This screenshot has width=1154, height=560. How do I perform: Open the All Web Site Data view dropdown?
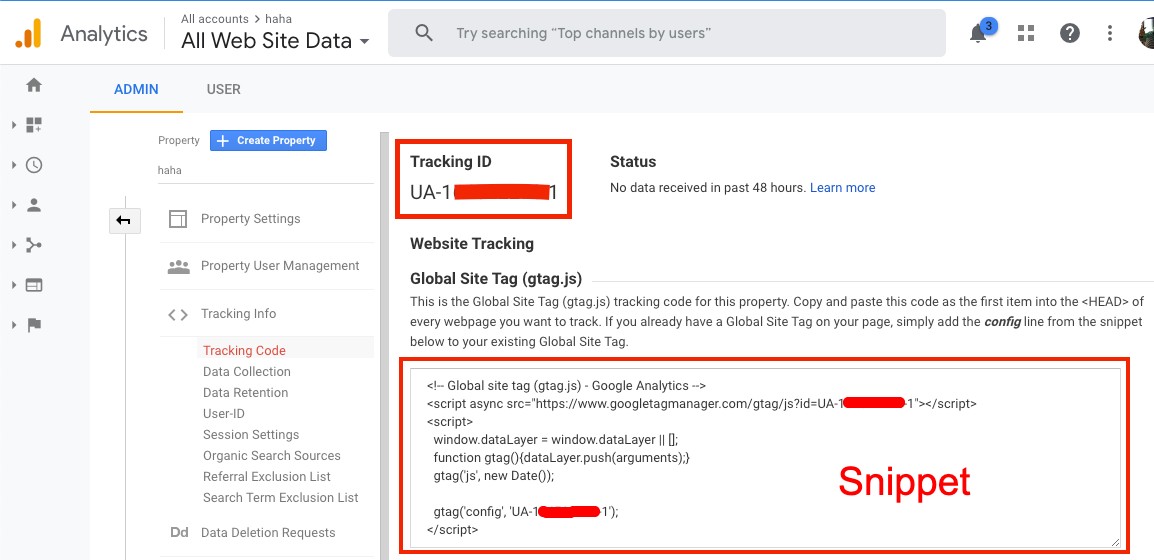[275, 41]
